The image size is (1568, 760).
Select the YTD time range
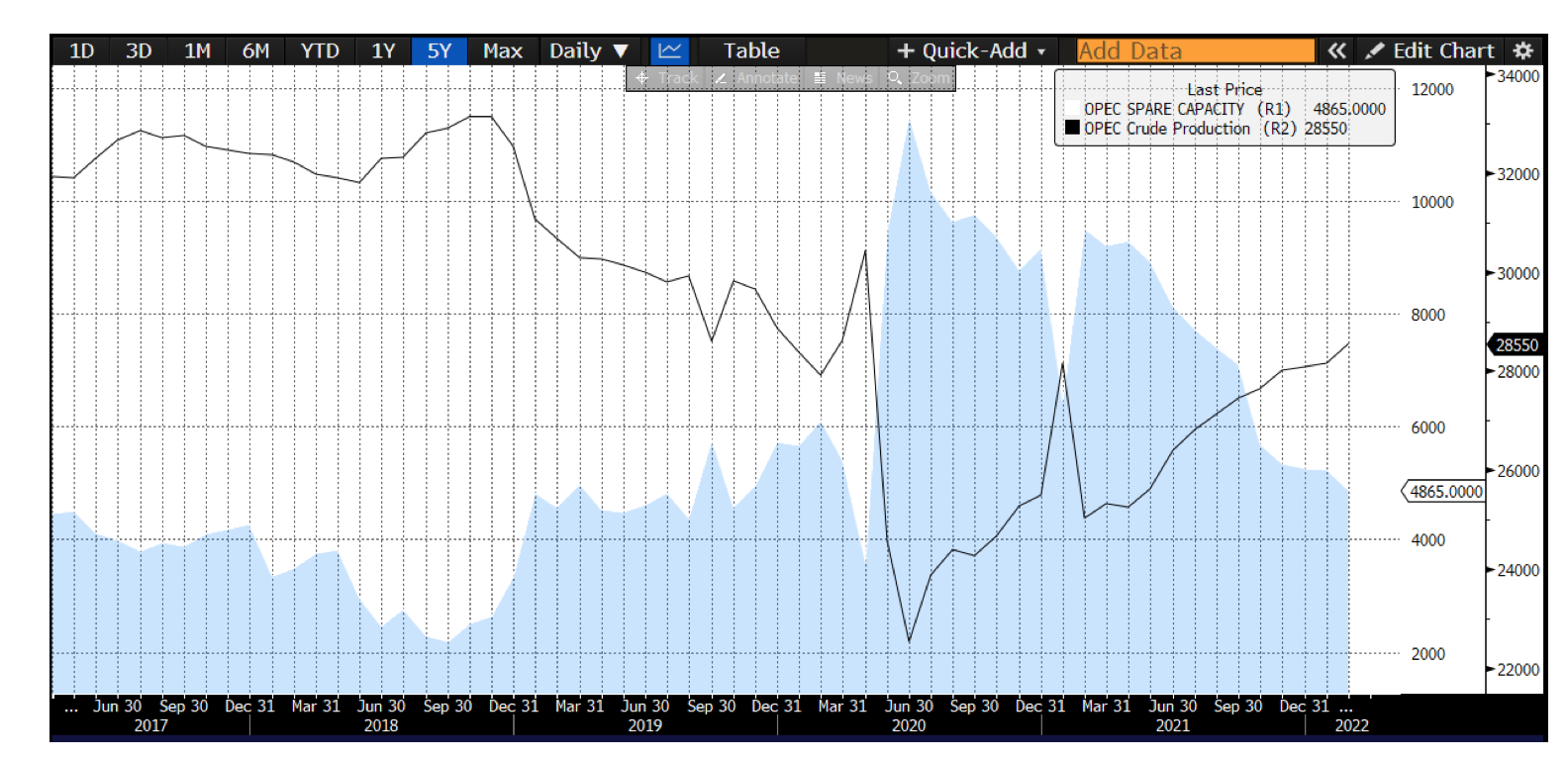point(320,50)
